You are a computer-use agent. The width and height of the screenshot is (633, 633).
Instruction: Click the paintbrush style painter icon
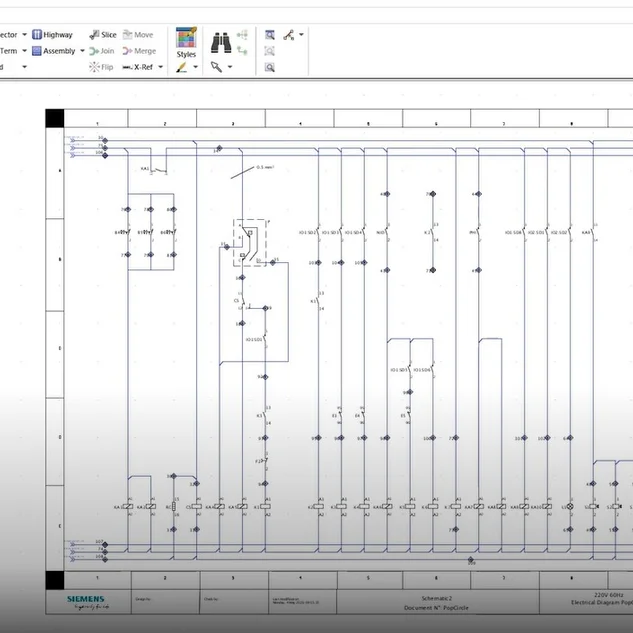pyautogui.click(x=181, y=67)
